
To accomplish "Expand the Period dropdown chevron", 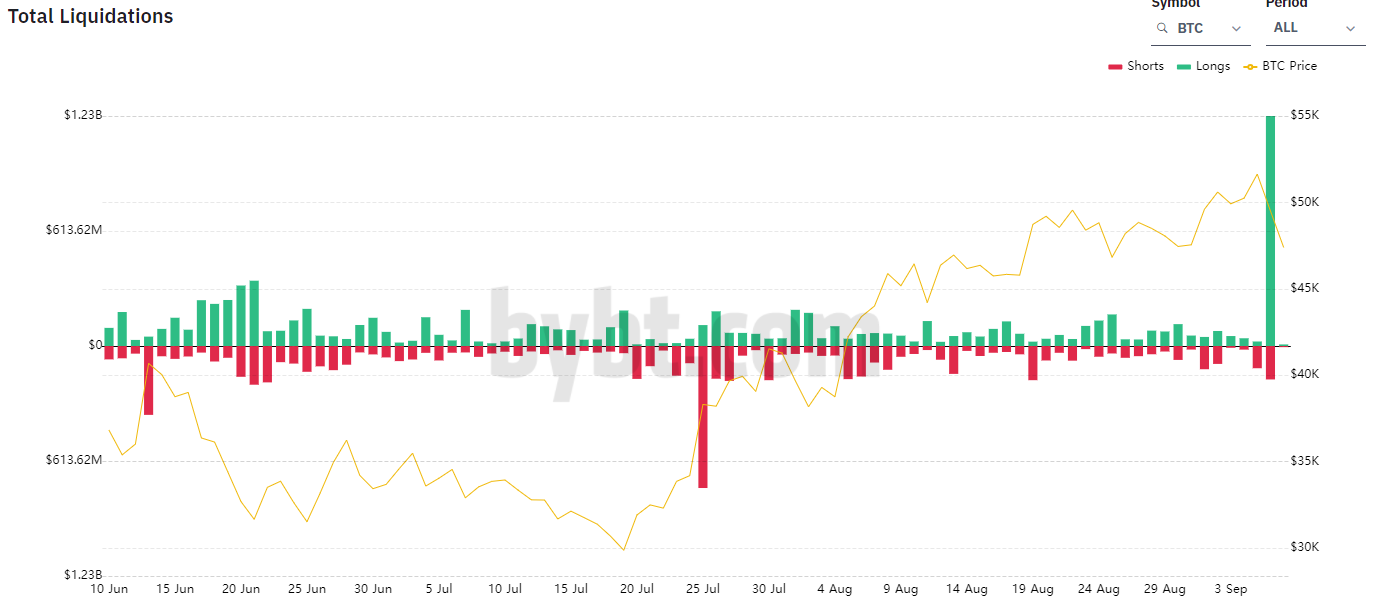I will [1350, 29].
